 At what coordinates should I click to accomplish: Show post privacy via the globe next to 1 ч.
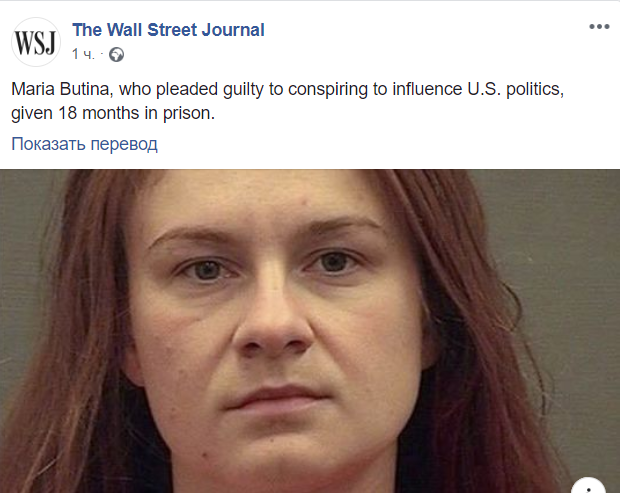tap(116, 55)
